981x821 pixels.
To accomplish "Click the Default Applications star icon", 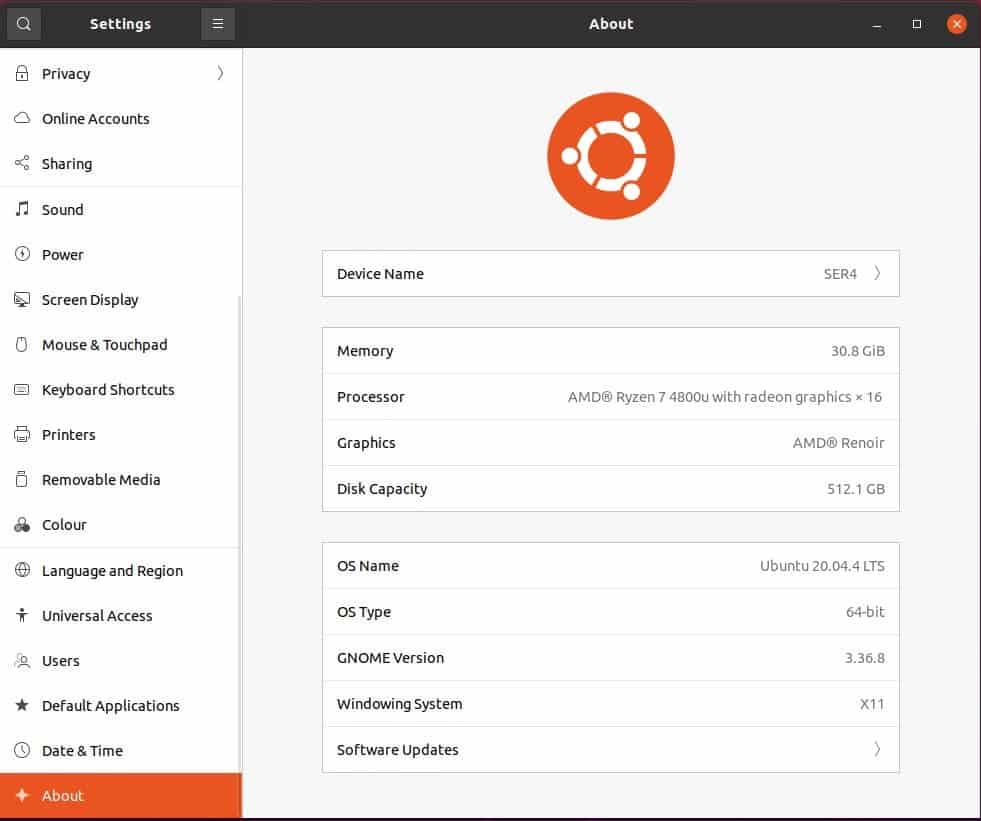I will 22,706.
